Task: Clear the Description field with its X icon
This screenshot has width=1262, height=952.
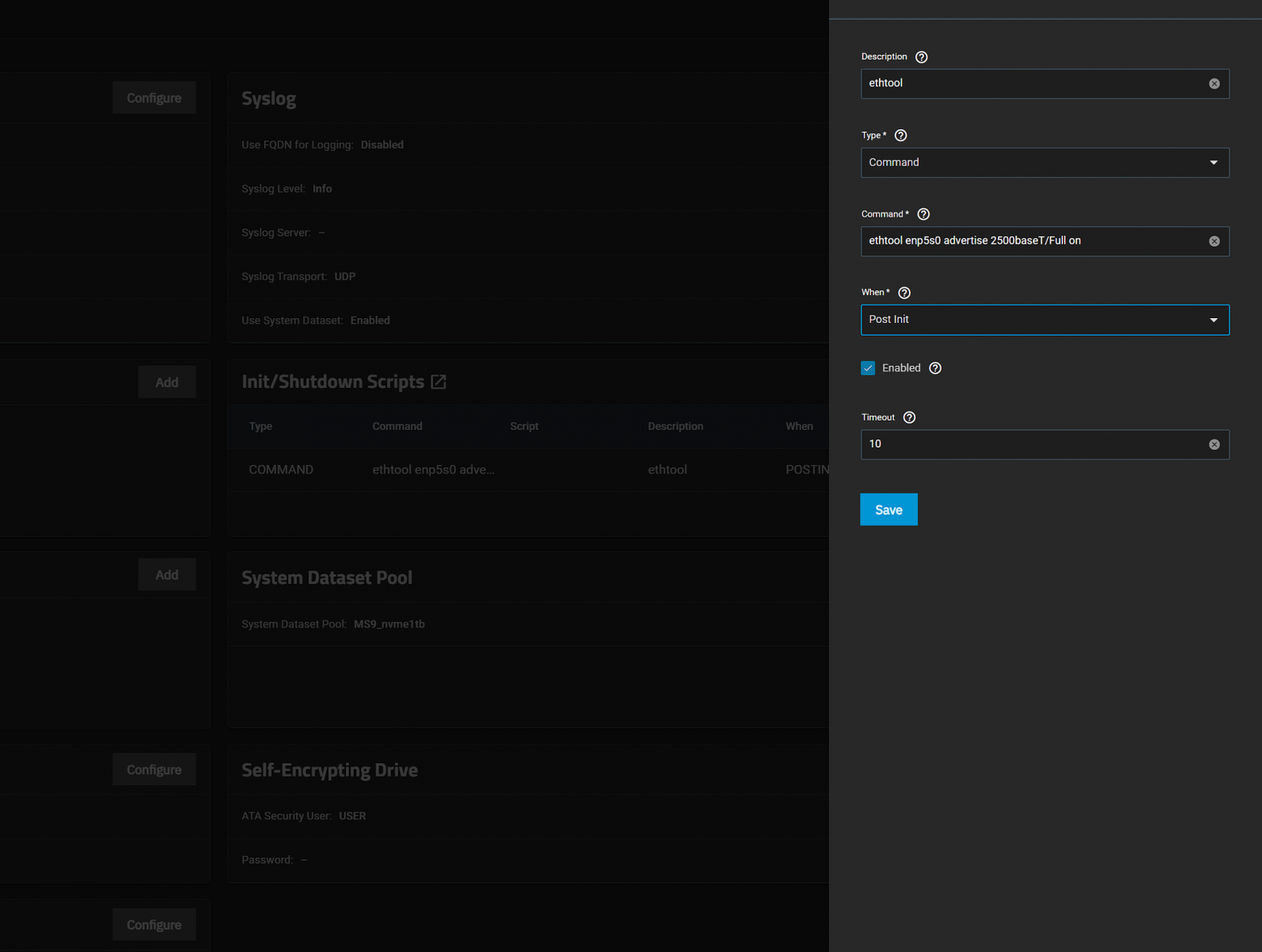Action: click(1214, 84)
